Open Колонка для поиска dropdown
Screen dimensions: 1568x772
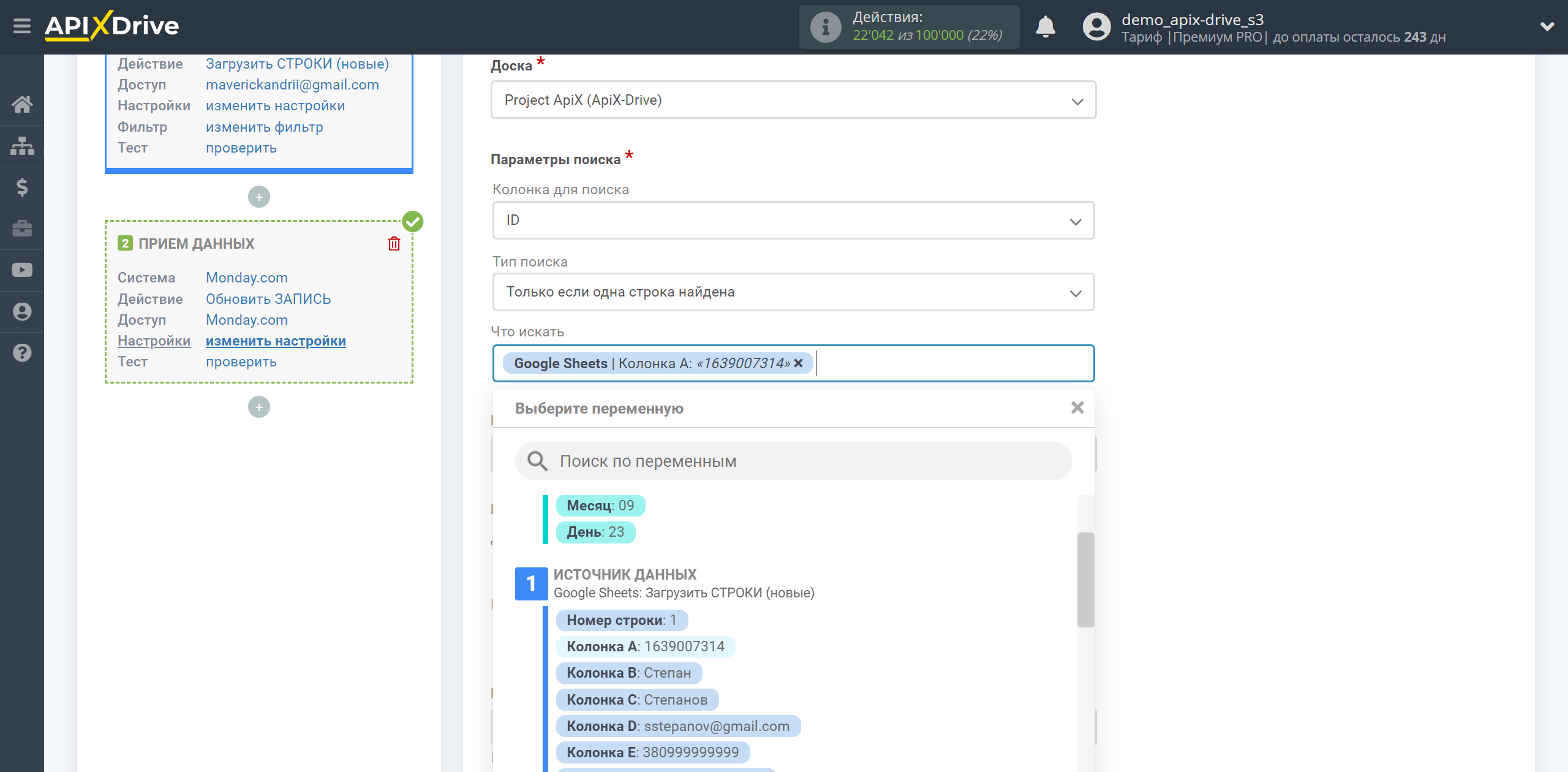pos(793,221)
